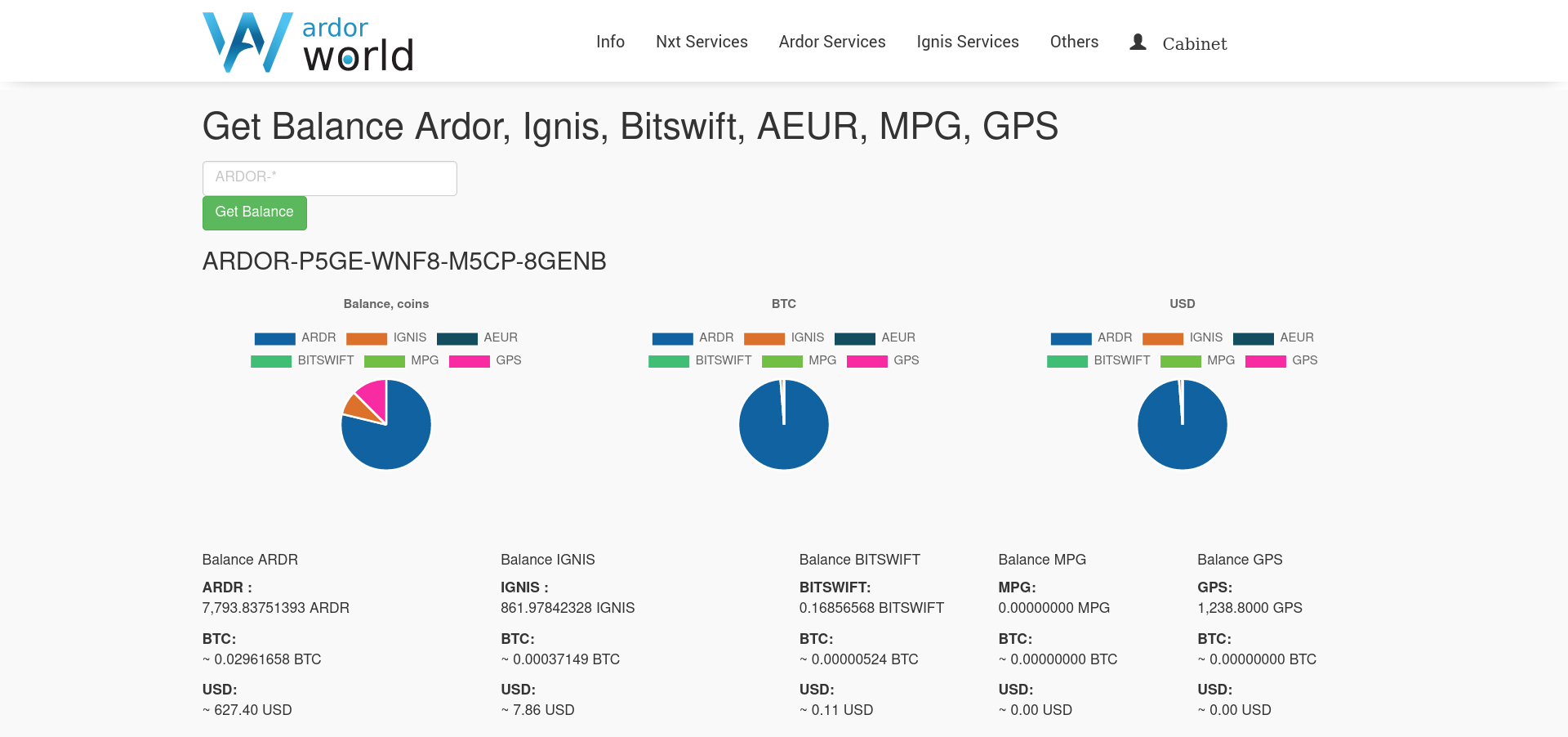Click the 7,793.83751393 ARDR balance value
The image size is (1568, 737).
click(x=276, y=608)
